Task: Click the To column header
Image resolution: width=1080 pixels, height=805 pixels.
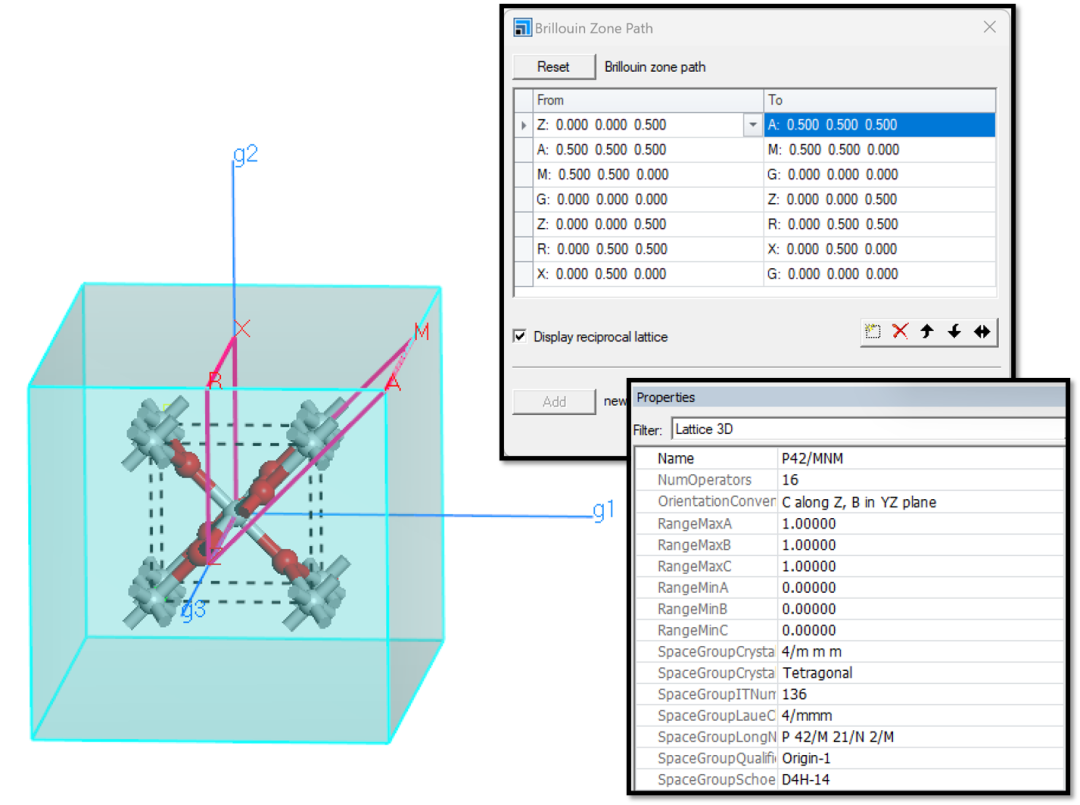Action: 880,101
